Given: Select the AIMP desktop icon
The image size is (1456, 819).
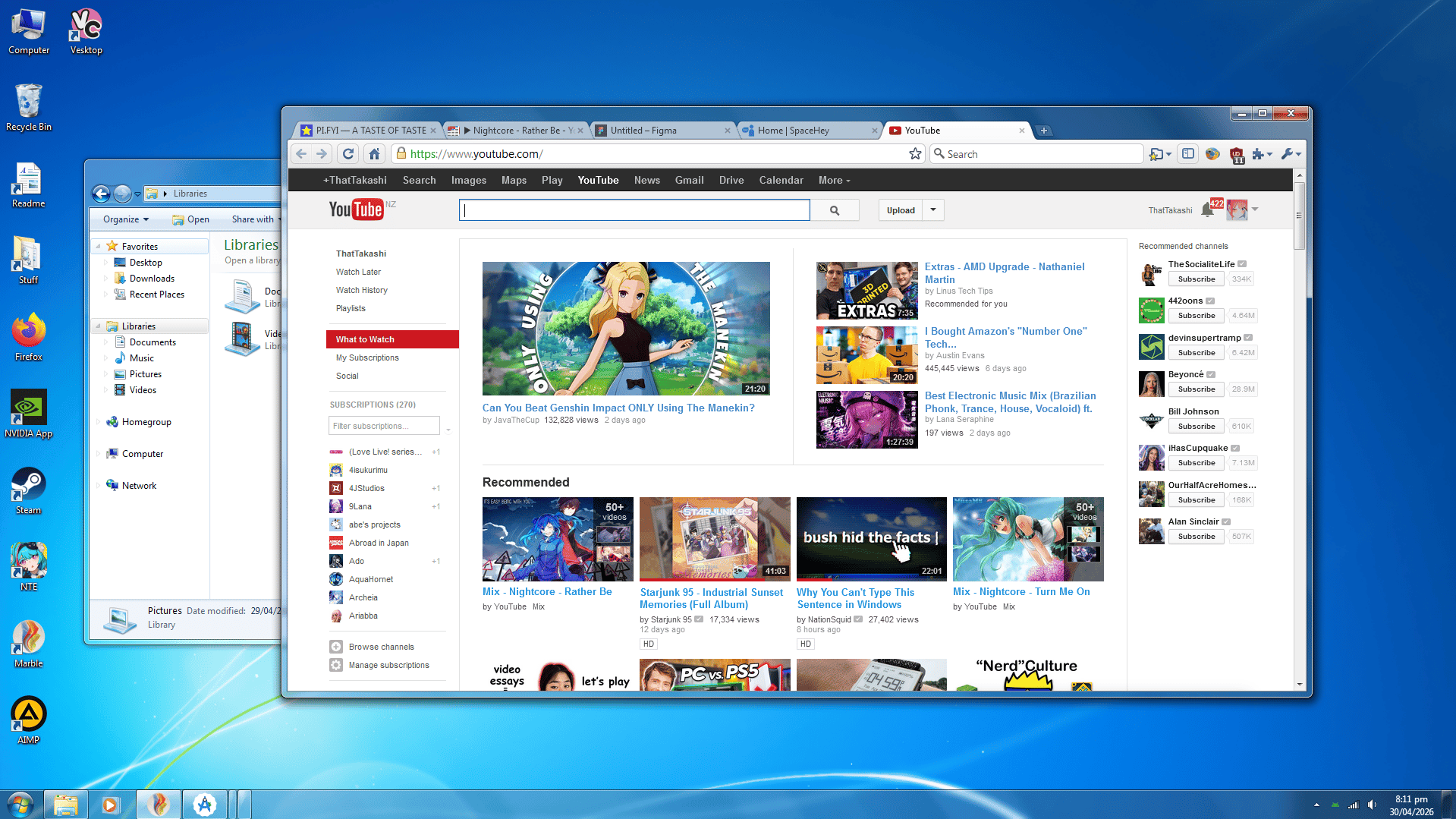Looking at the screenshot, I should [x=29, y=721].
